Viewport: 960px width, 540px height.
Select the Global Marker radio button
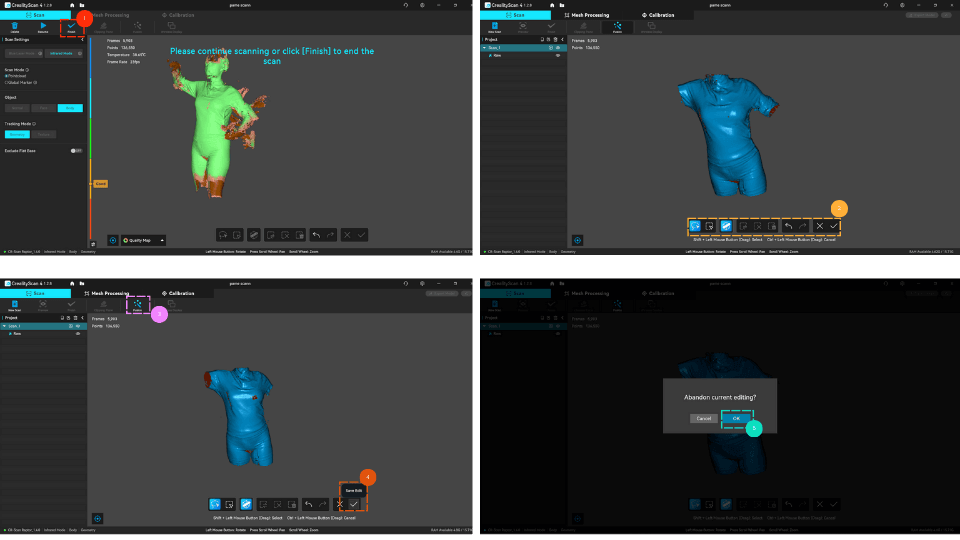tap(6, 82)
